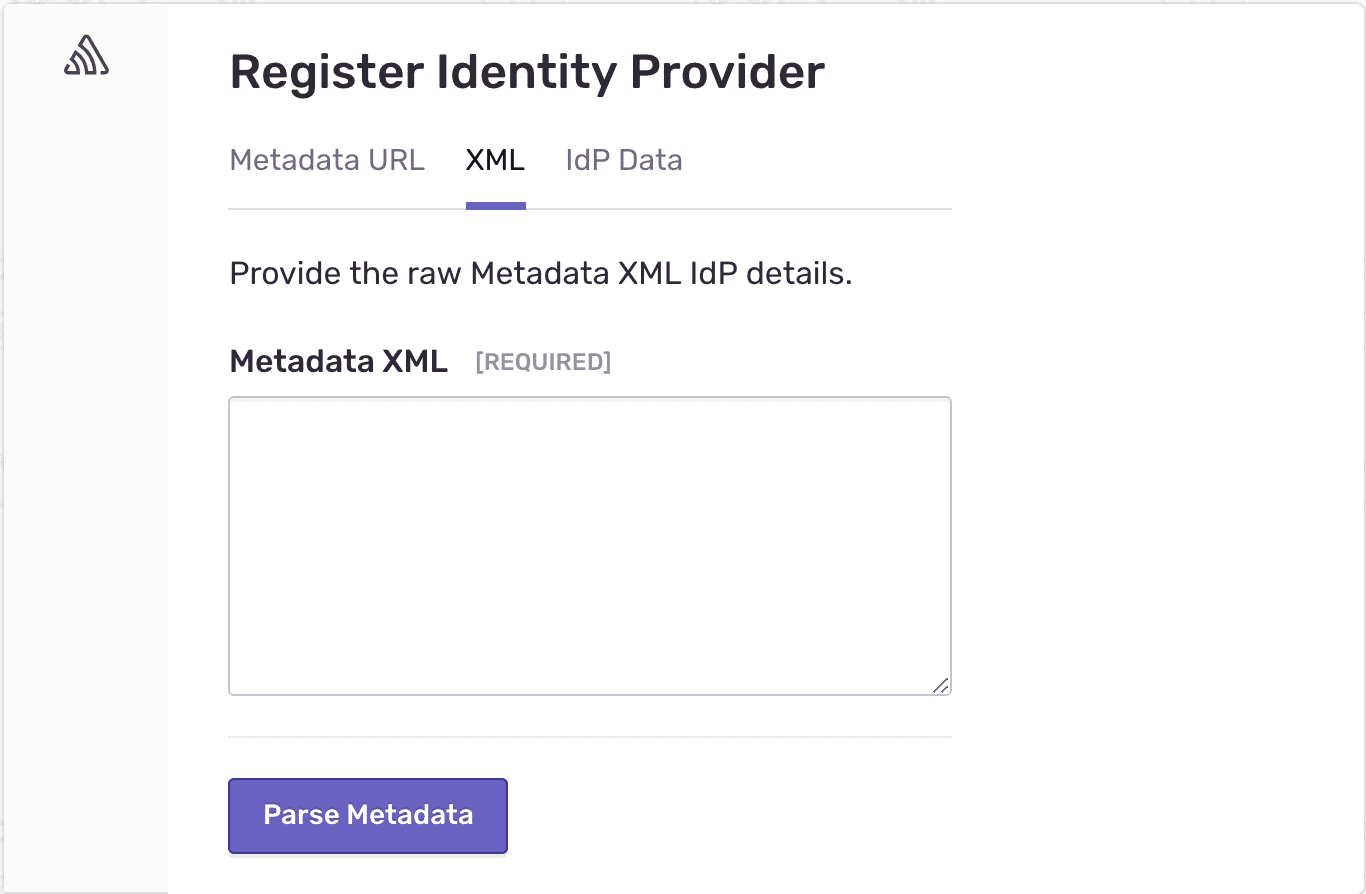Screen dimensions: 1366x894
Task: Click the Register Identity Provider heading
Action: [527, 70]
